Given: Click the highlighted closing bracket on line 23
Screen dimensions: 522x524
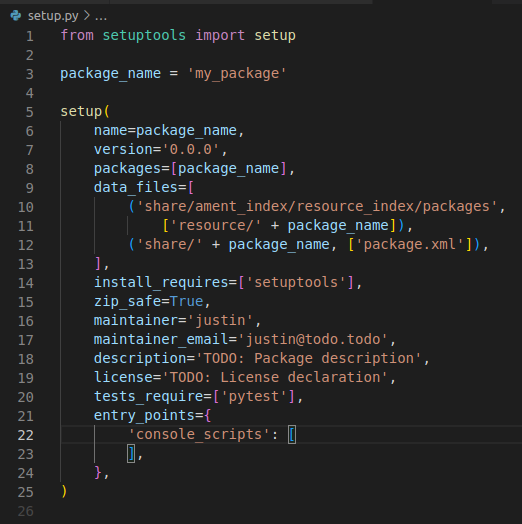Looking at the screenshot, I should [x=131, y=454].
